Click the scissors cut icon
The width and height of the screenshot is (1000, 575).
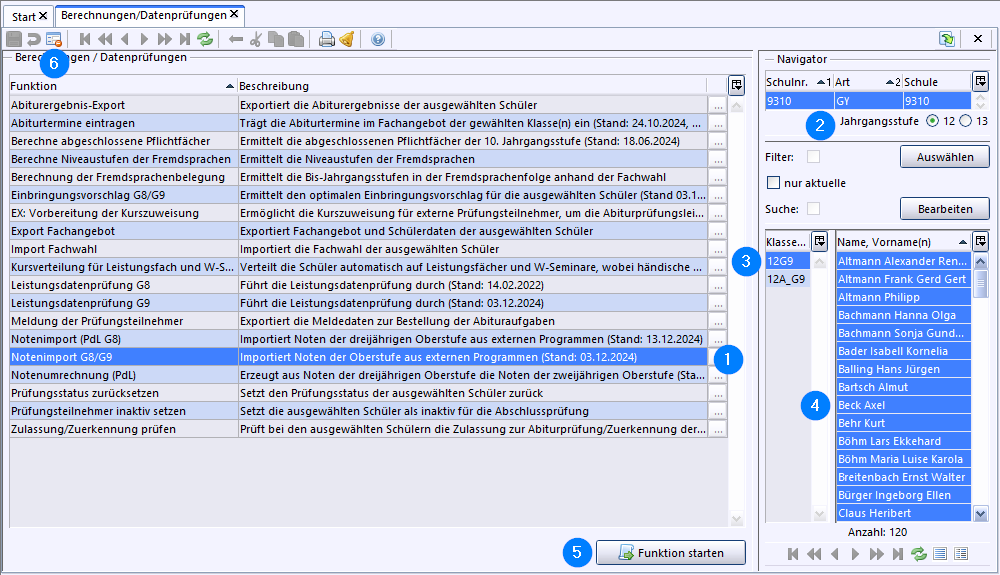coord(256,40)
